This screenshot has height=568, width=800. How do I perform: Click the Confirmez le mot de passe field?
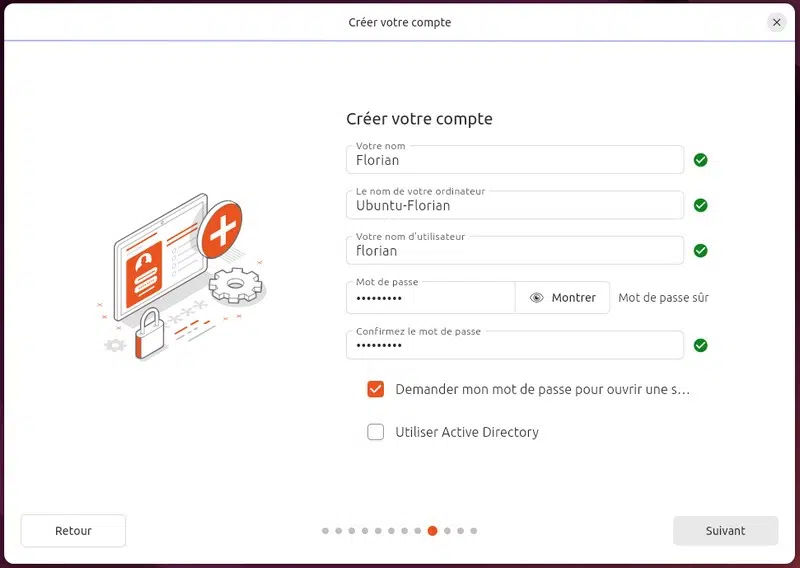click(x=515, y=345)
